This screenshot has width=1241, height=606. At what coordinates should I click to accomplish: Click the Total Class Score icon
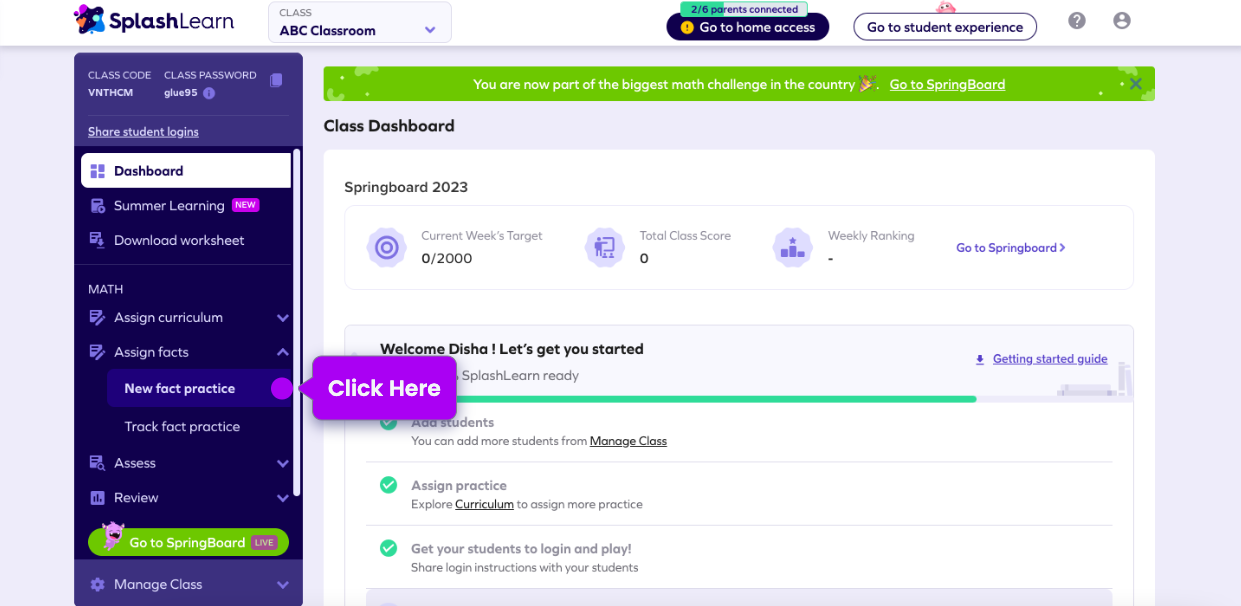(x=604, y=247)
